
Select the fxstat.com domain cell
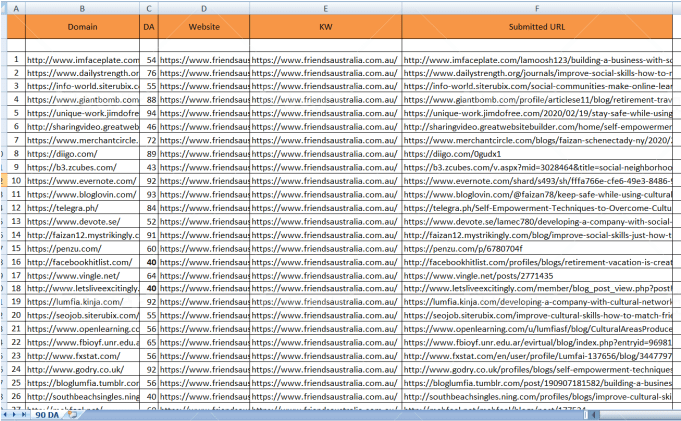coord(83,355)
